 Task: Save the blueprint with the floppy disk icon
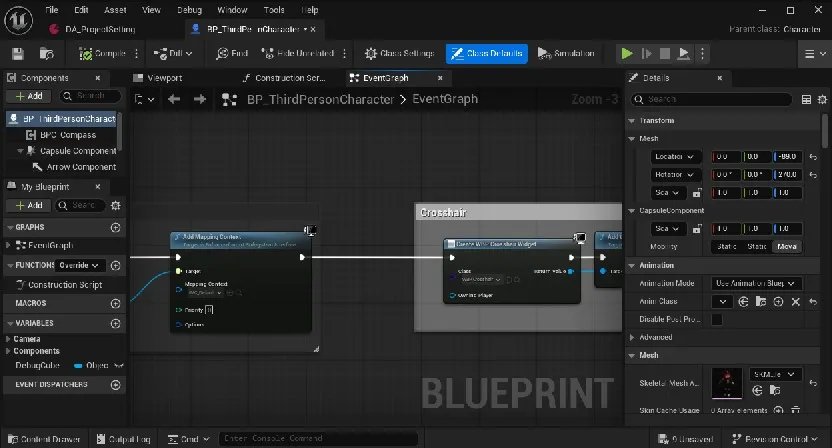click(x=18, y=54)
